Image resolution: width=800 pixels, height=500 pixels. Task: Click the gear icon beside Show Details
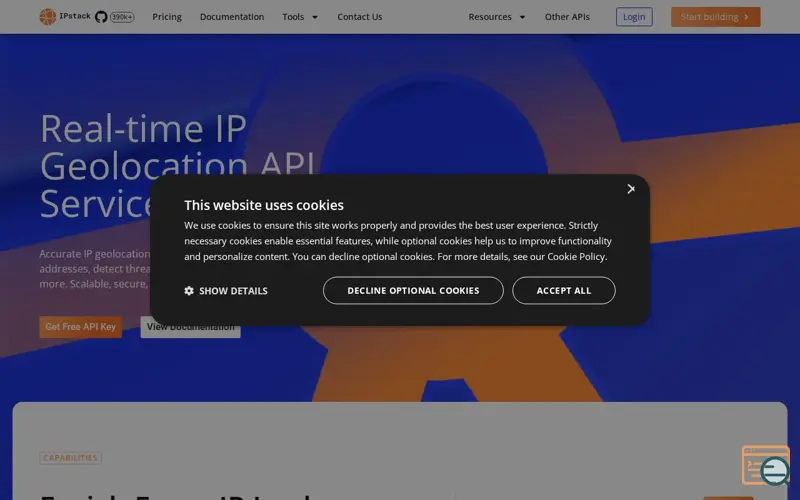coord(189,290)
